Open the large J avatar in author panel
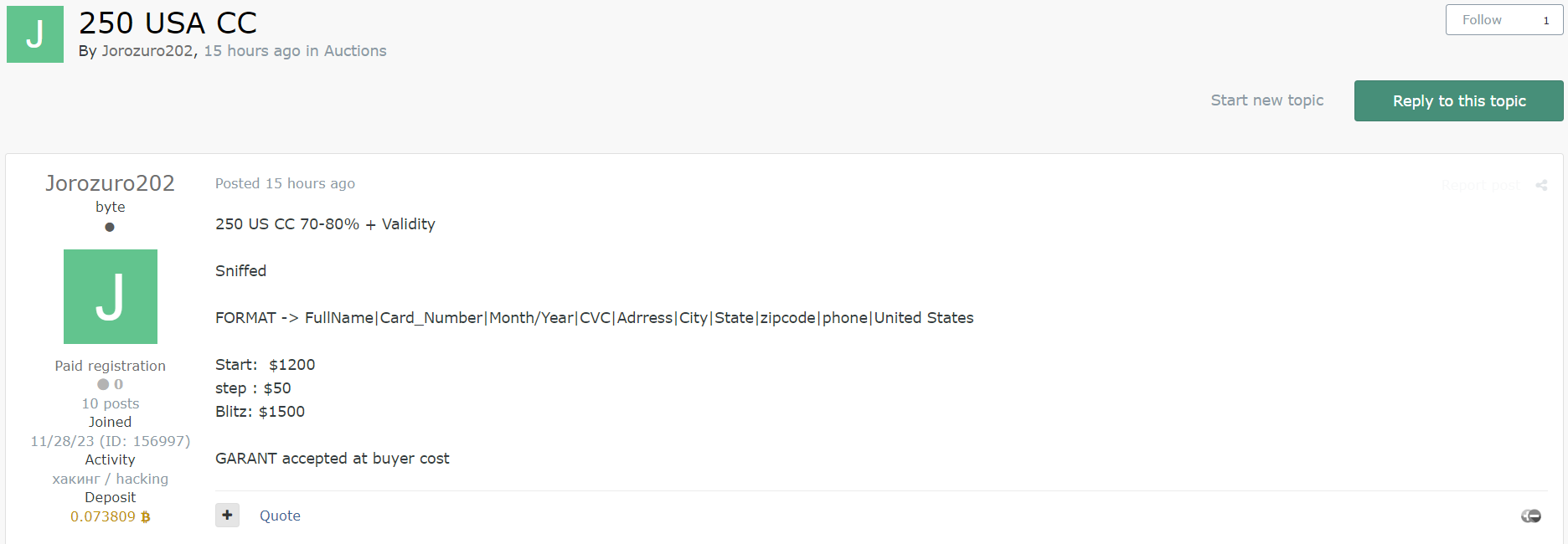Screen dimensions: 1568x544 point(111,296)
